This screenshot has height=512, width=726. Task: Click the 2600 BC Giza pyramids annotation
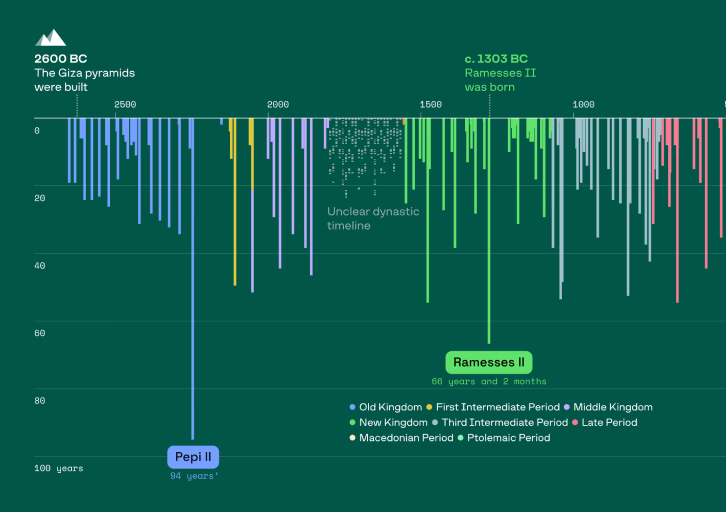[84, 73]
